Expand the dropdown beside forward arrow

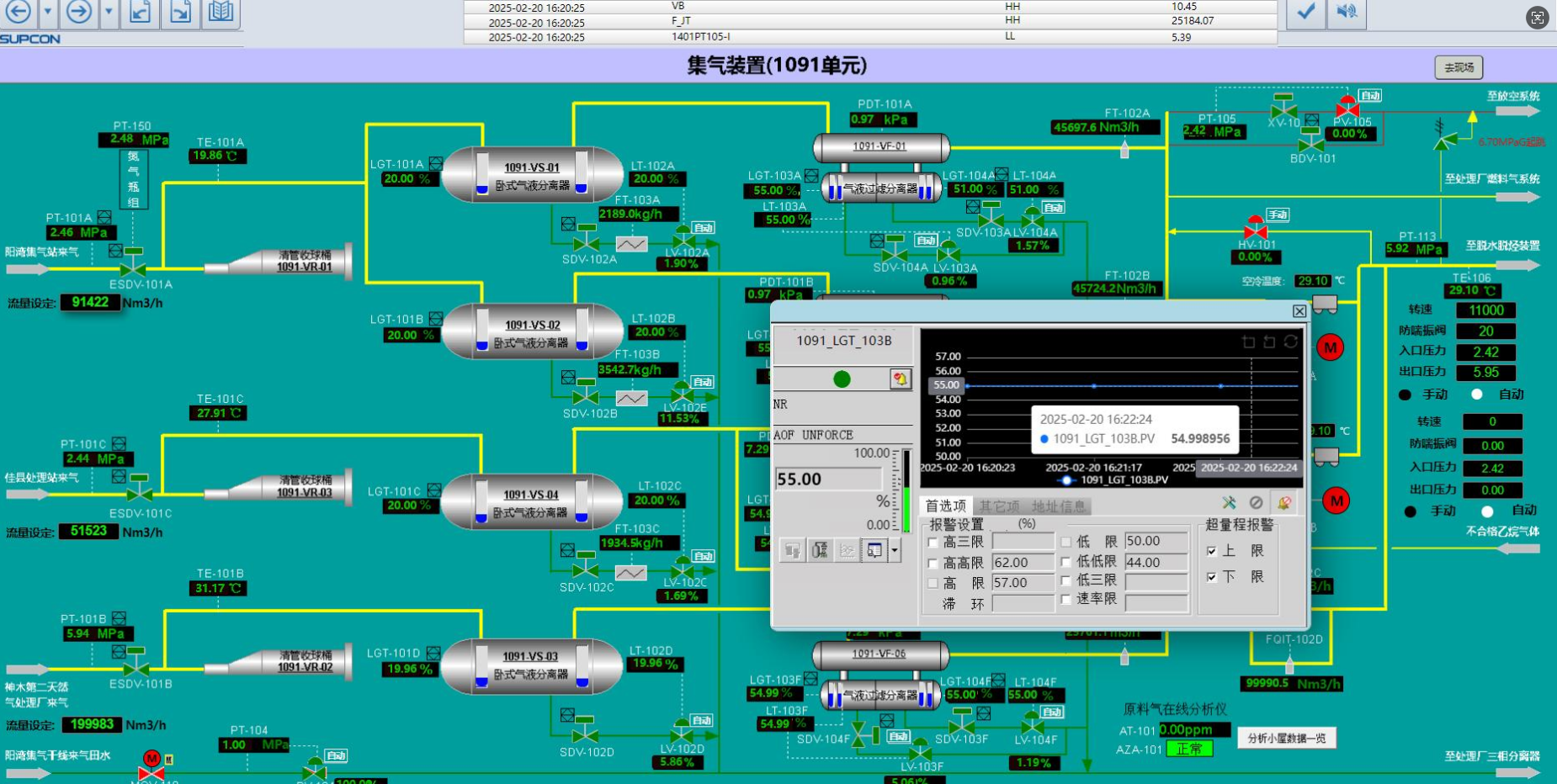point(109,12)
